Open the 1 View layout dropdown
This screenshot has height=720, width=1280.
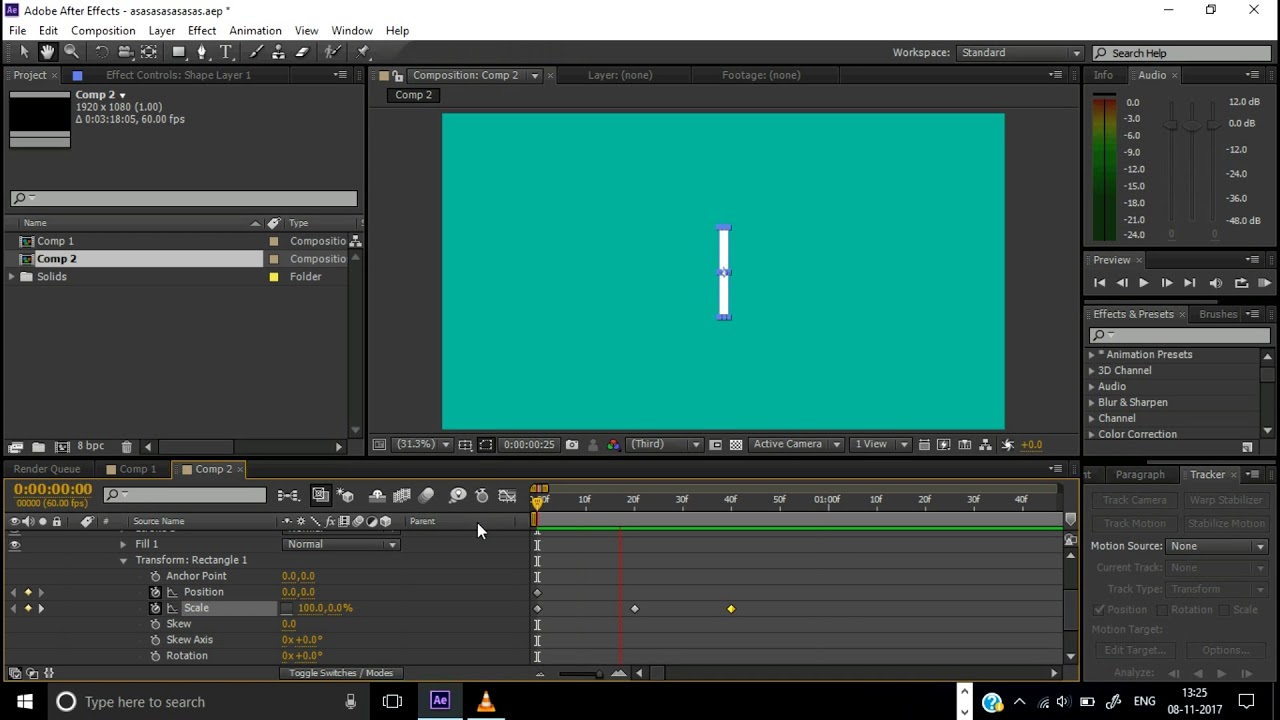(880, 445)
